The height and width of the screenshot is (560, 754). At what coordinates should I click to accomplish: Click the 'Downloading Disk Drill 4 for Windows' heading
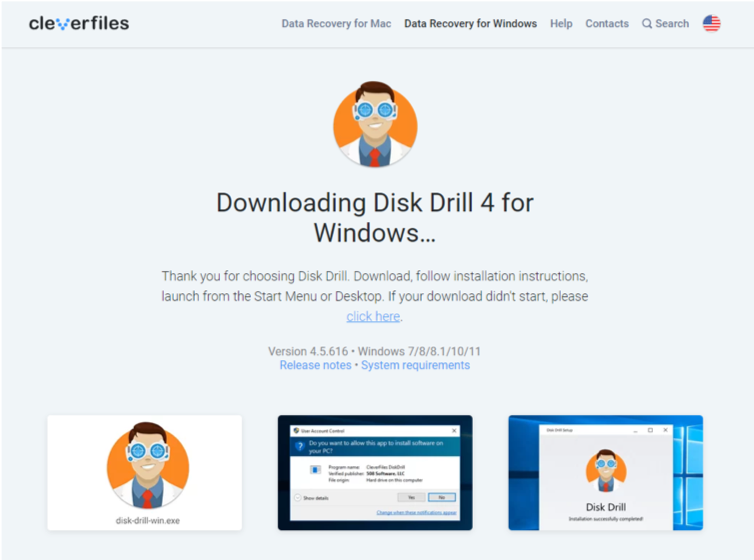[375, 218]
